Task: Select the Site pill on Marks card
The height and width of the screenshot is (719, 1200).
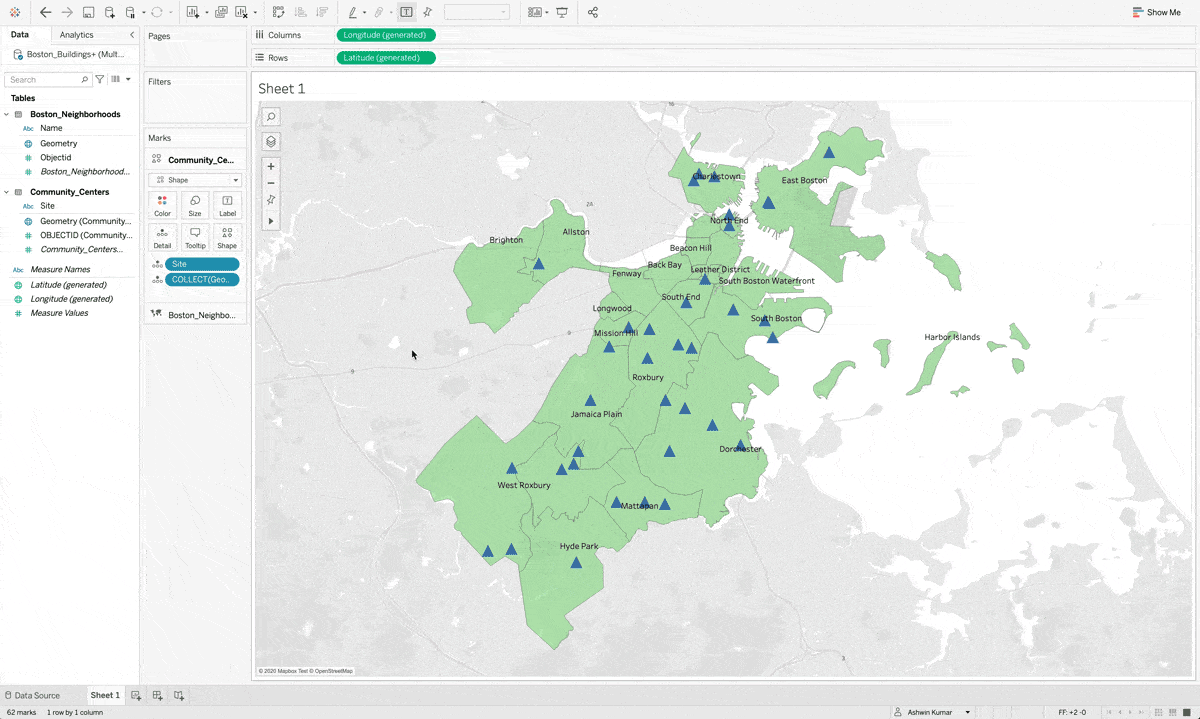Action: [203, 264]
